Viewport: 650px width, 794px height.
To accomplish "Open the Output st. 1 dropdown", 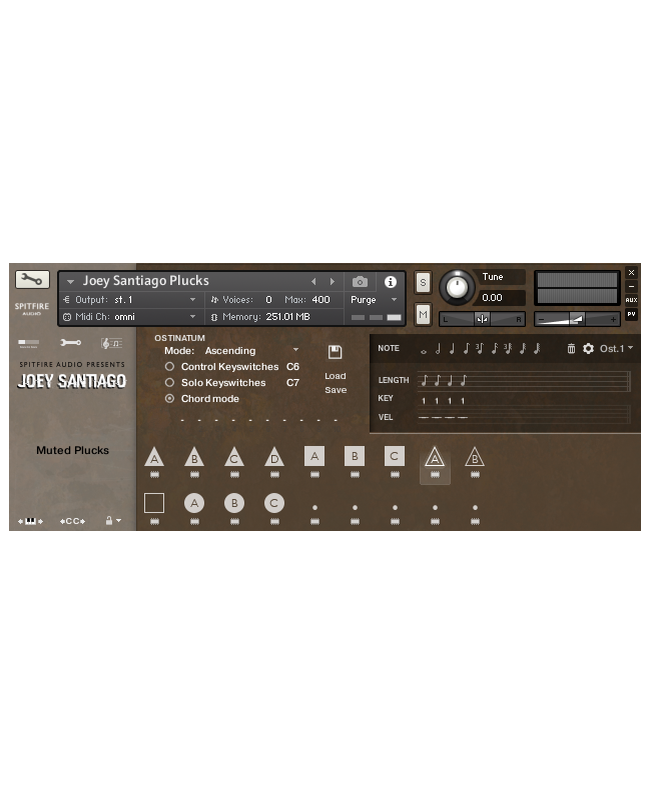I will 132,300.
